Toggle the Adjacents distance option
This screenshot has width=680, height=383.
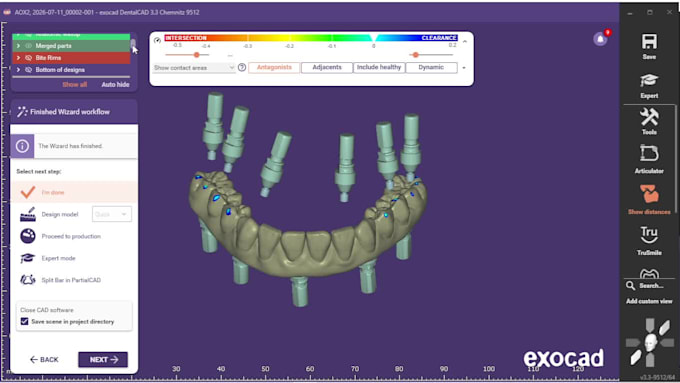(327, 67)
